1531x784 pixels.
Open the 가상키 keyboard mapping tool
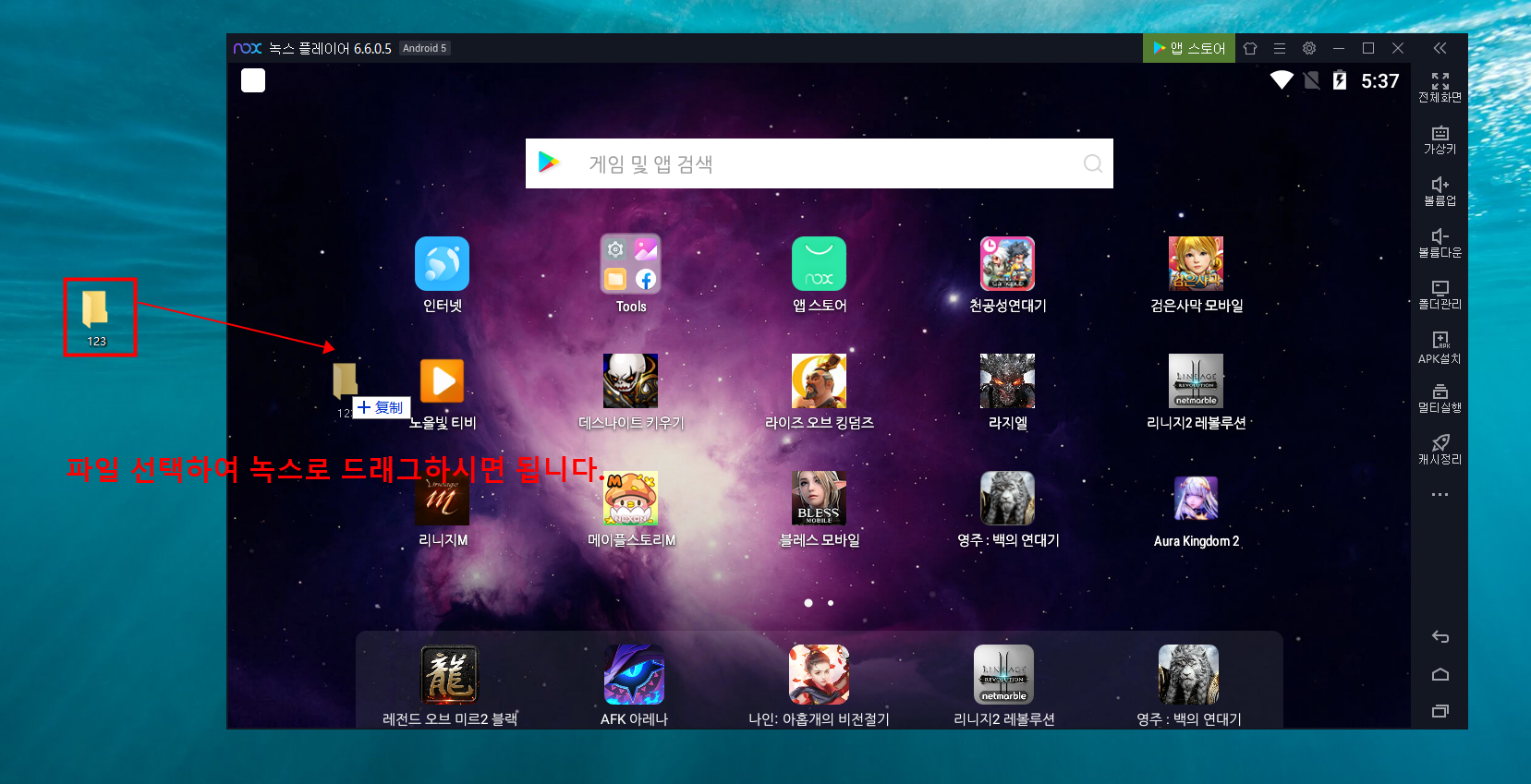coord(1440,139)
